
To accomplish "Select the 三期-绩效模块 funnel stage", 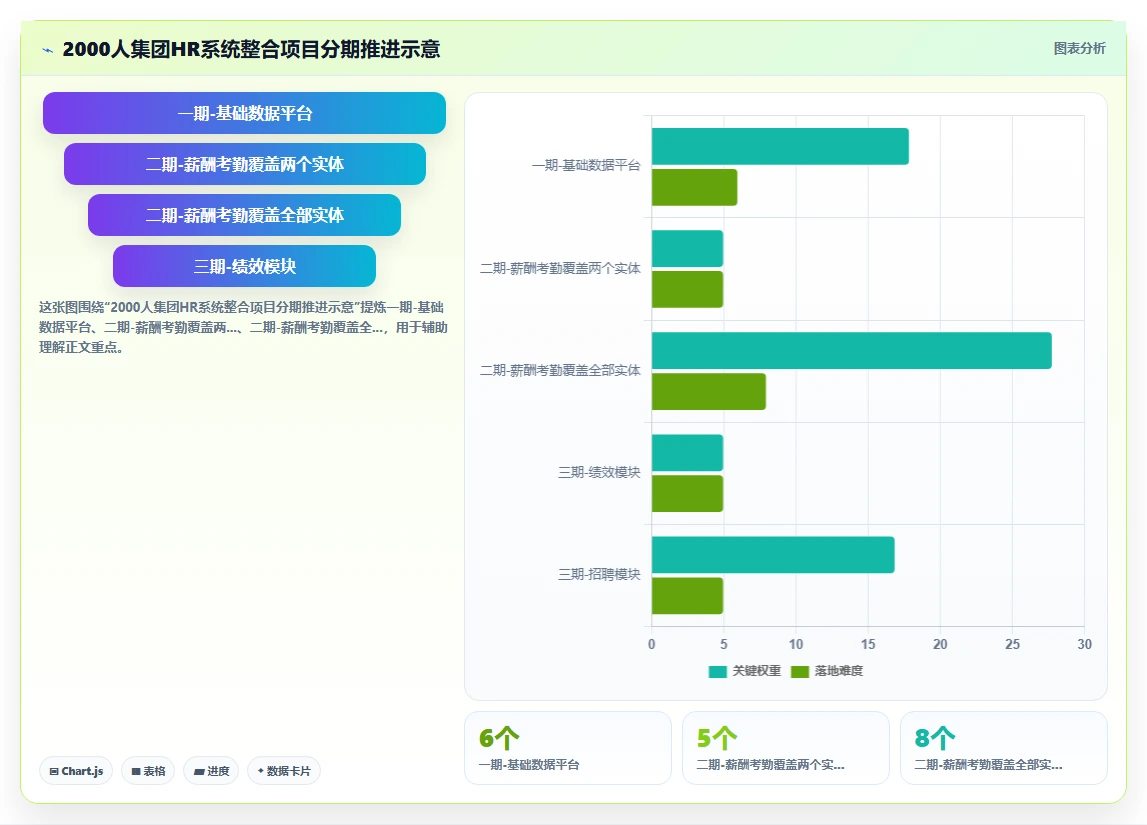I will [244, 266].
